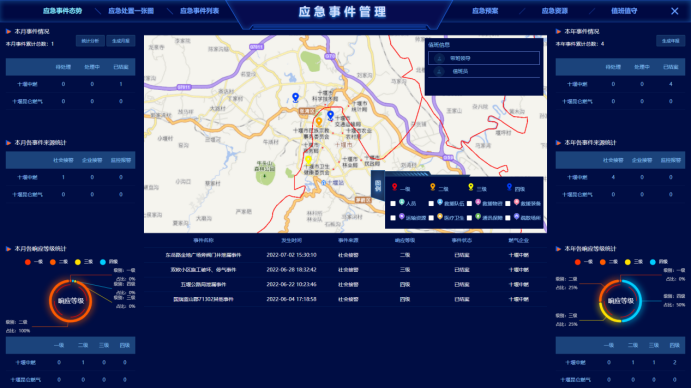Click the 统计分析 button

tap(90, 41)
